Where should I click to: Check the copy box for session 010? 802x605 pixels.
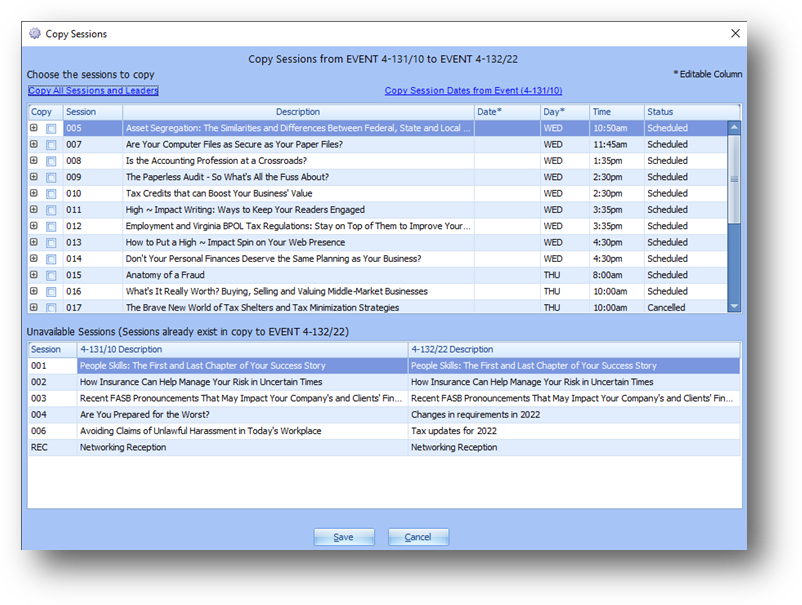coord(51,194)
